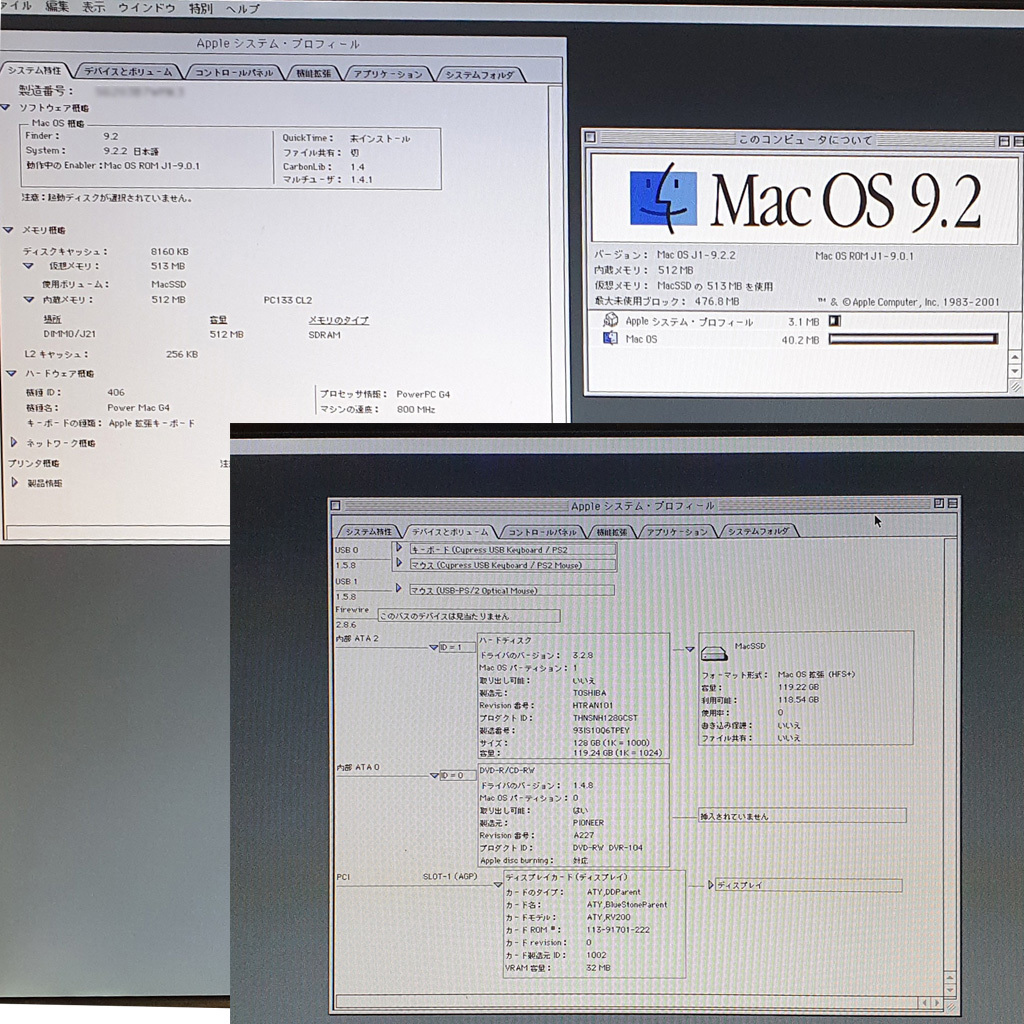
Task: Click close box of the profiler window listing USB devices
Action: click(336, 505)
